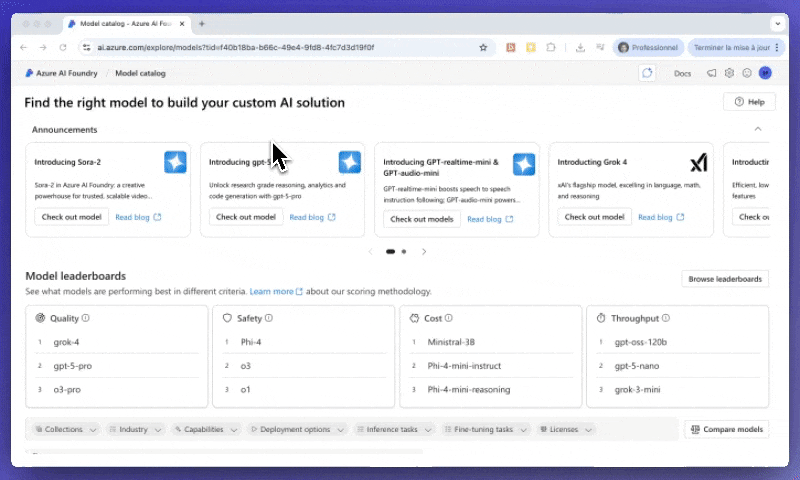
Task: Open browser menu three-dots icon
Action: (x=777, y=47)
